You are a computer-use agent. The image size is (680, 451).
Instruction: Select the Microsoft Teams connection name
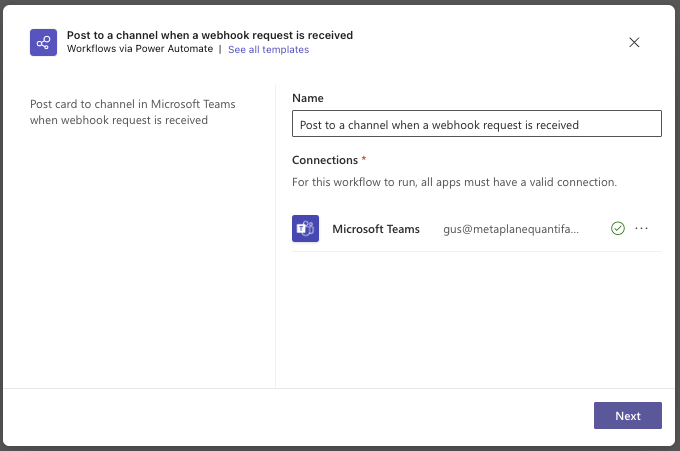376,228
